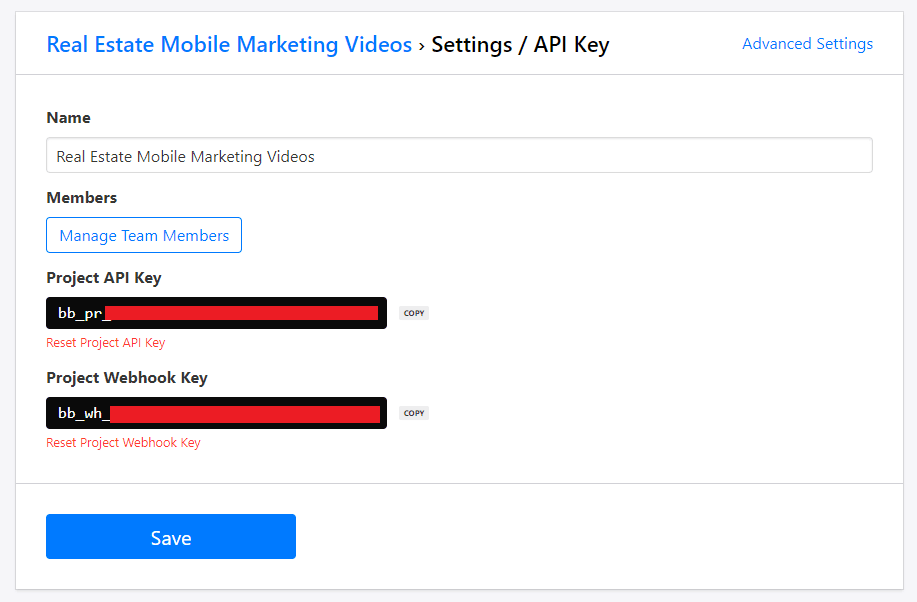917x602 pixels.
Task: Select the project Name input field
Action: (459, 155)
